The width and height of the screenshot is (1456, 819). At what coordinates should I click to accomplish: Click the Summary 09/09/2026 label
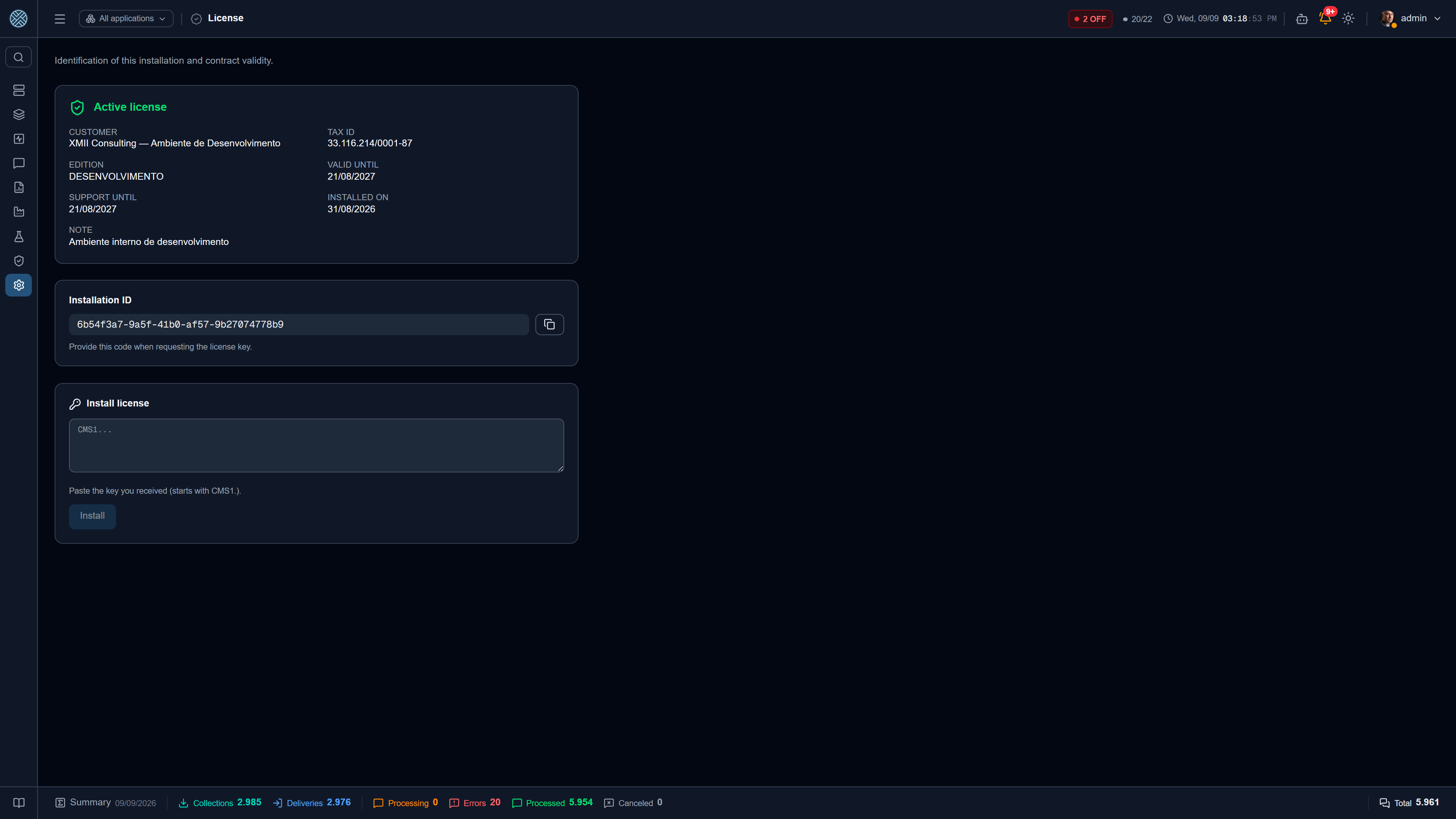click(106, 803)
